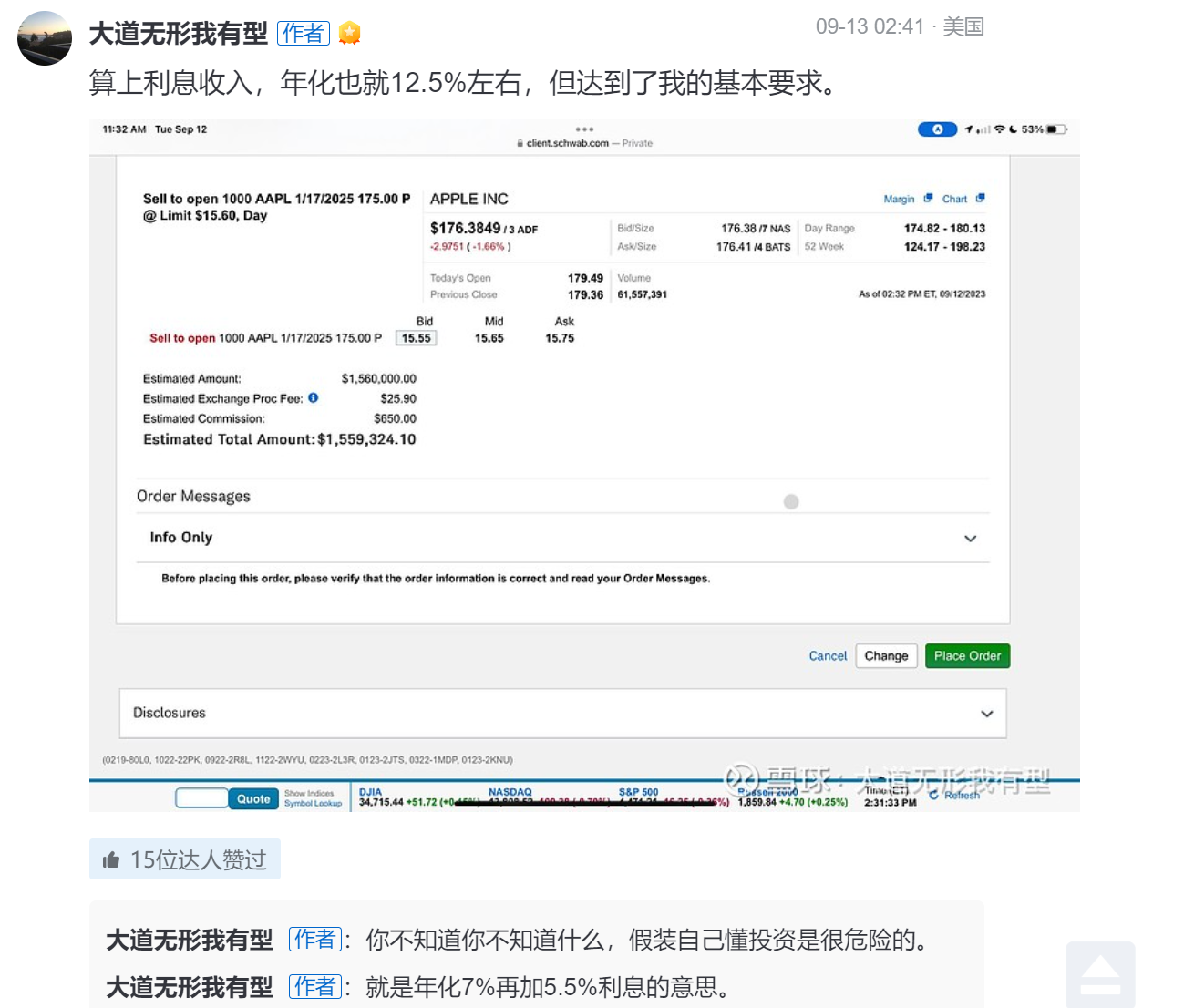Click the symbol input field beside Quote

tap(201, 798)
